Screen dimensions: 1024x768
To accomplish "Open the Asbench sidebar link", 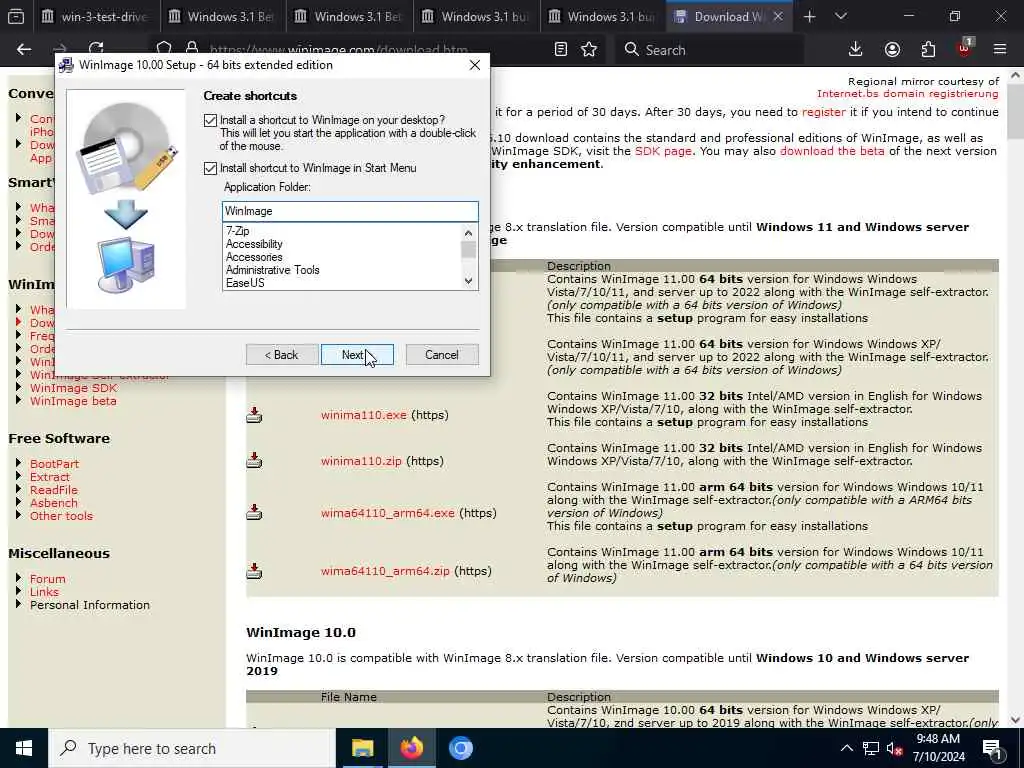I will click(x=54, y=503).
